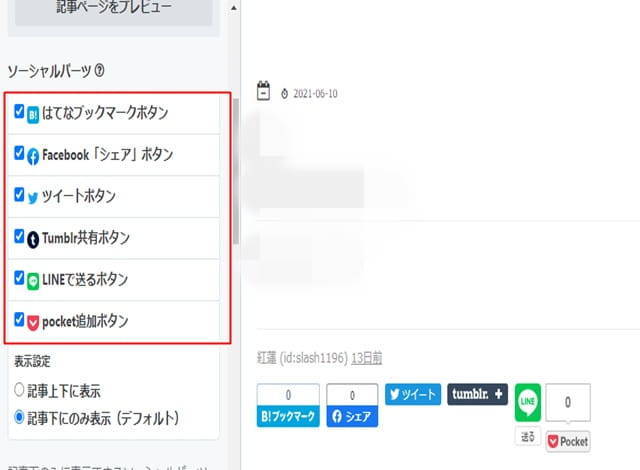Uncheck the はてなブックマークボタン checkbox
Viewport: 640px width, 470px height.
tap(19, 111)
